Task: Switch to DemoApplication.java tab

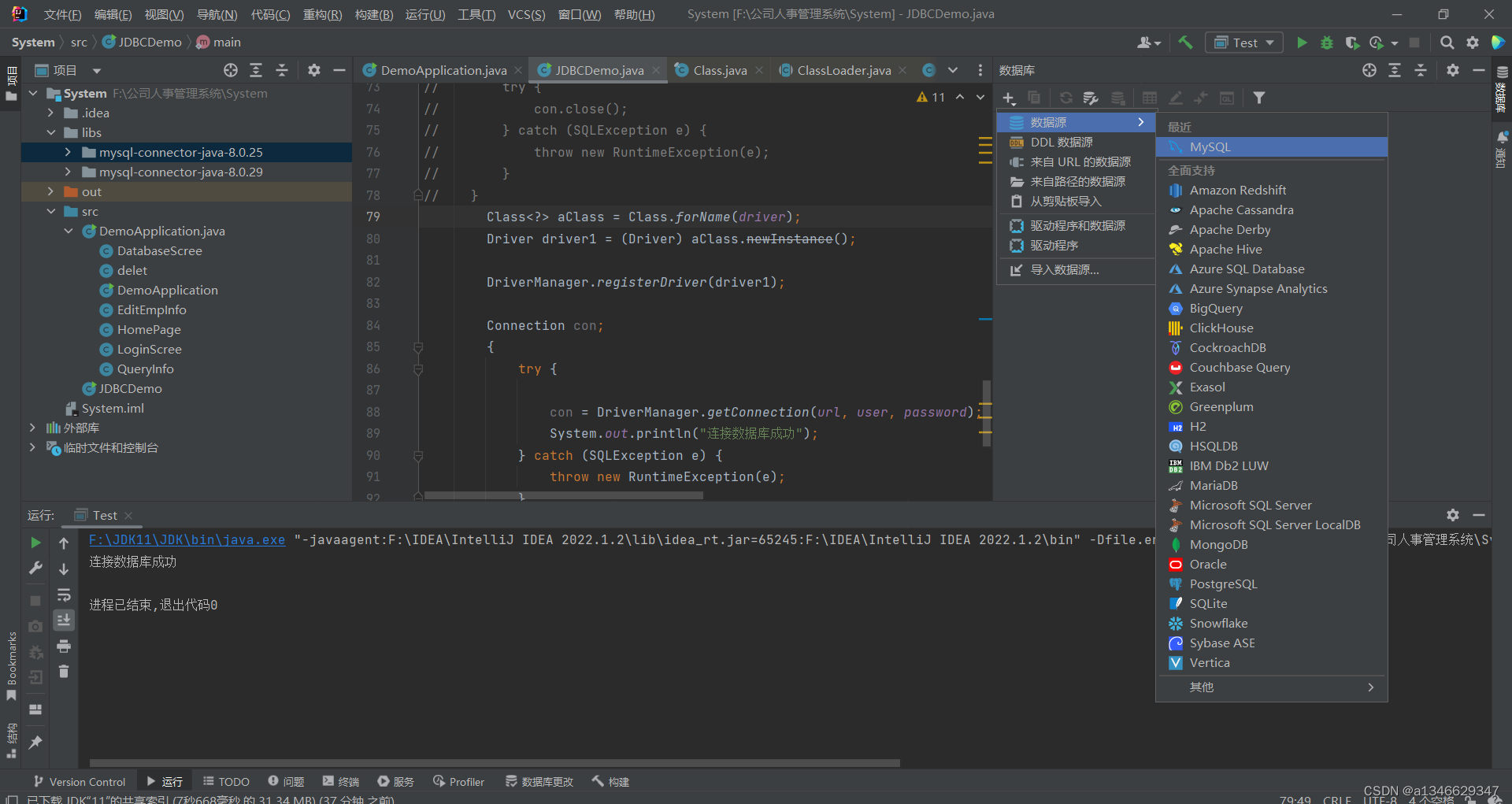Action: [443, 70]
